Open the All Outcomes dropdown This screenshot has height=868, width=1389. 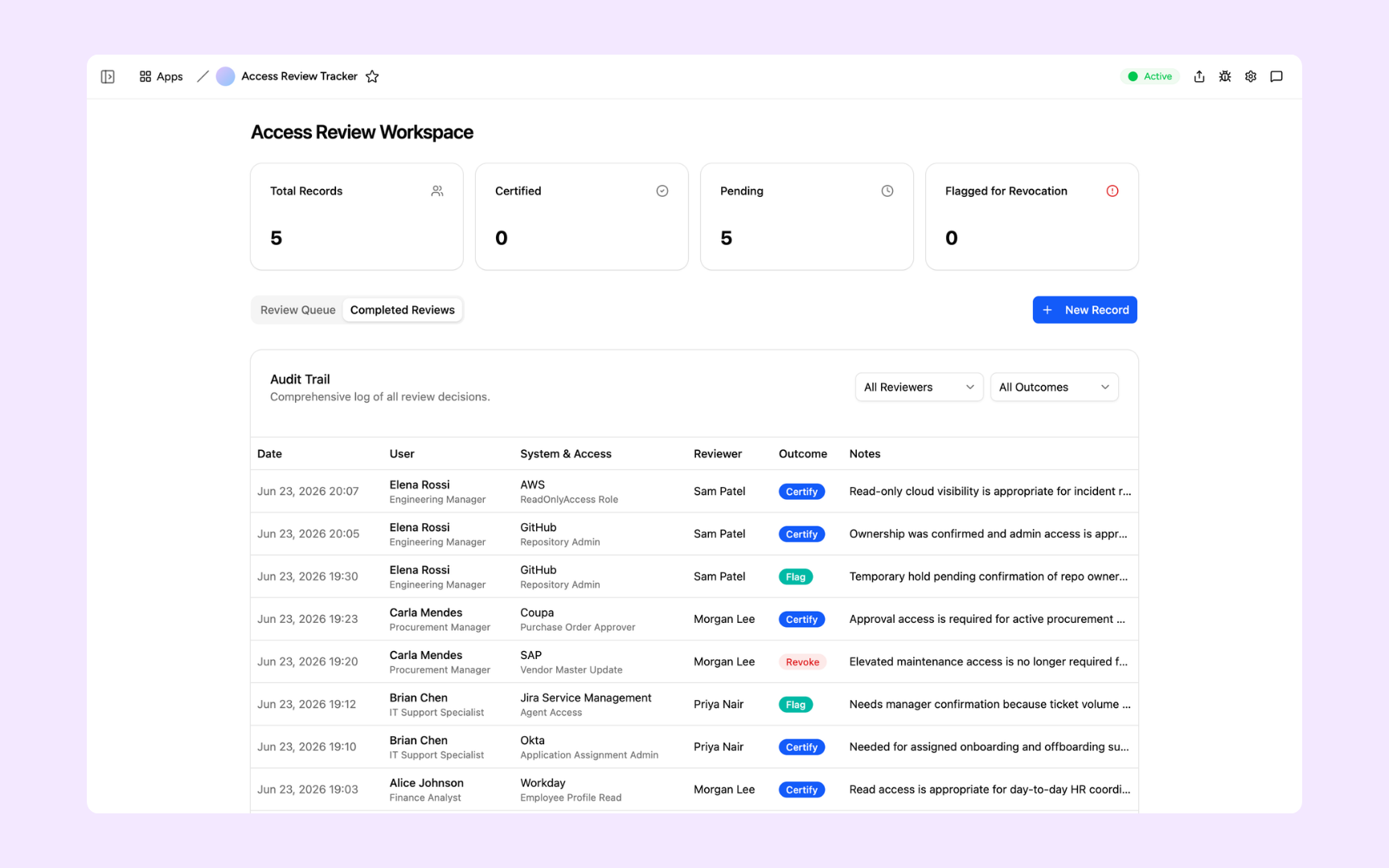coord(1054,387)
